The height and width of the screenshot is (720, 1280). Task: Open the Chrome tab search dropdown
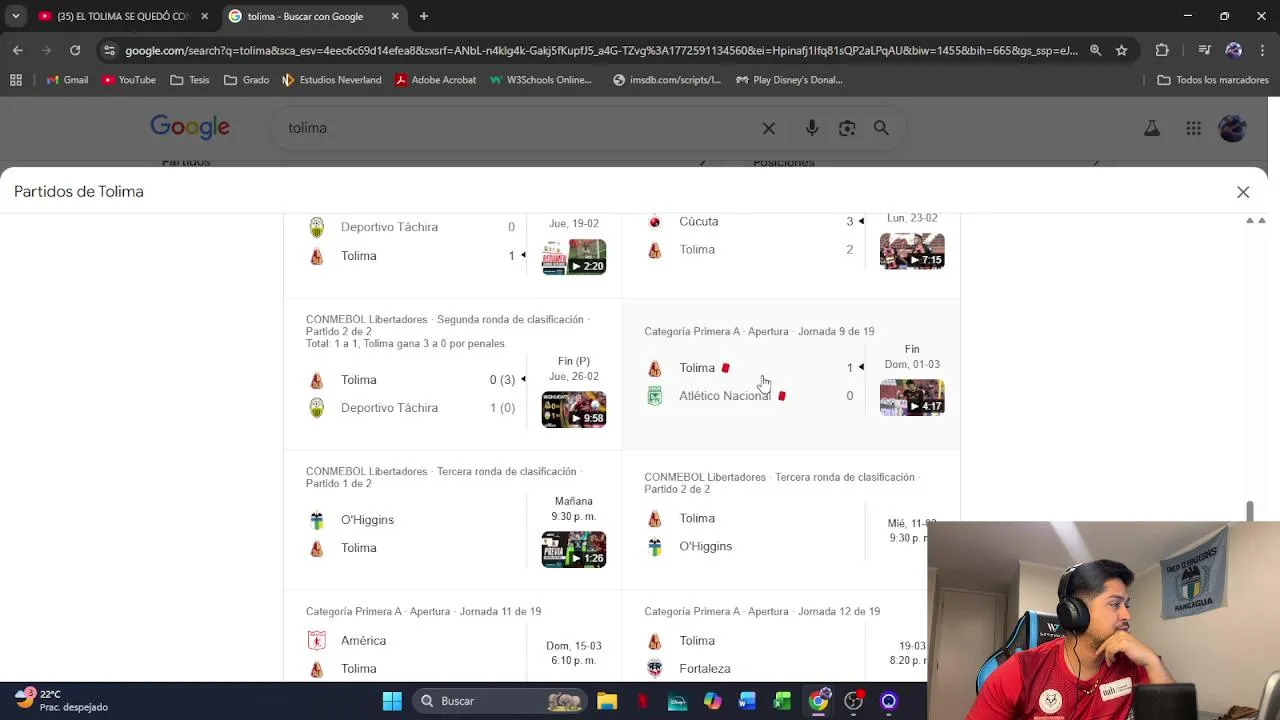pos(15,16)
